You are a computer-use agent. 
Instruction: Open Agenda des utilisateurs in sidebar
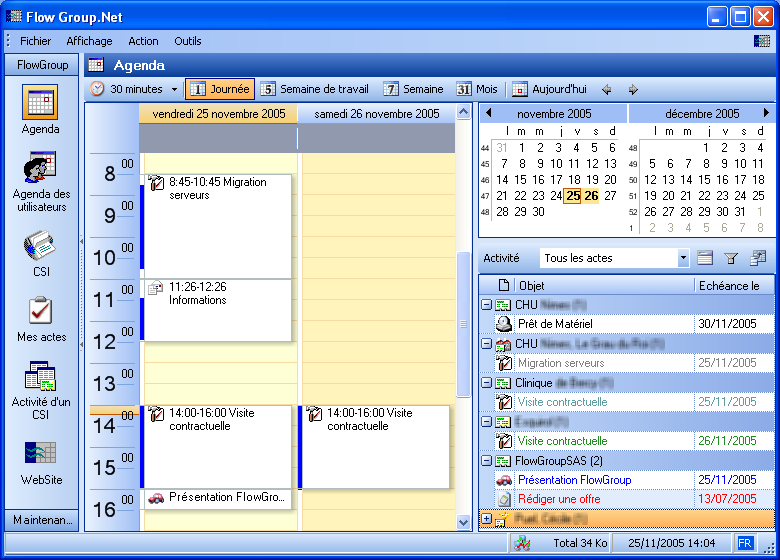point(40,168)
